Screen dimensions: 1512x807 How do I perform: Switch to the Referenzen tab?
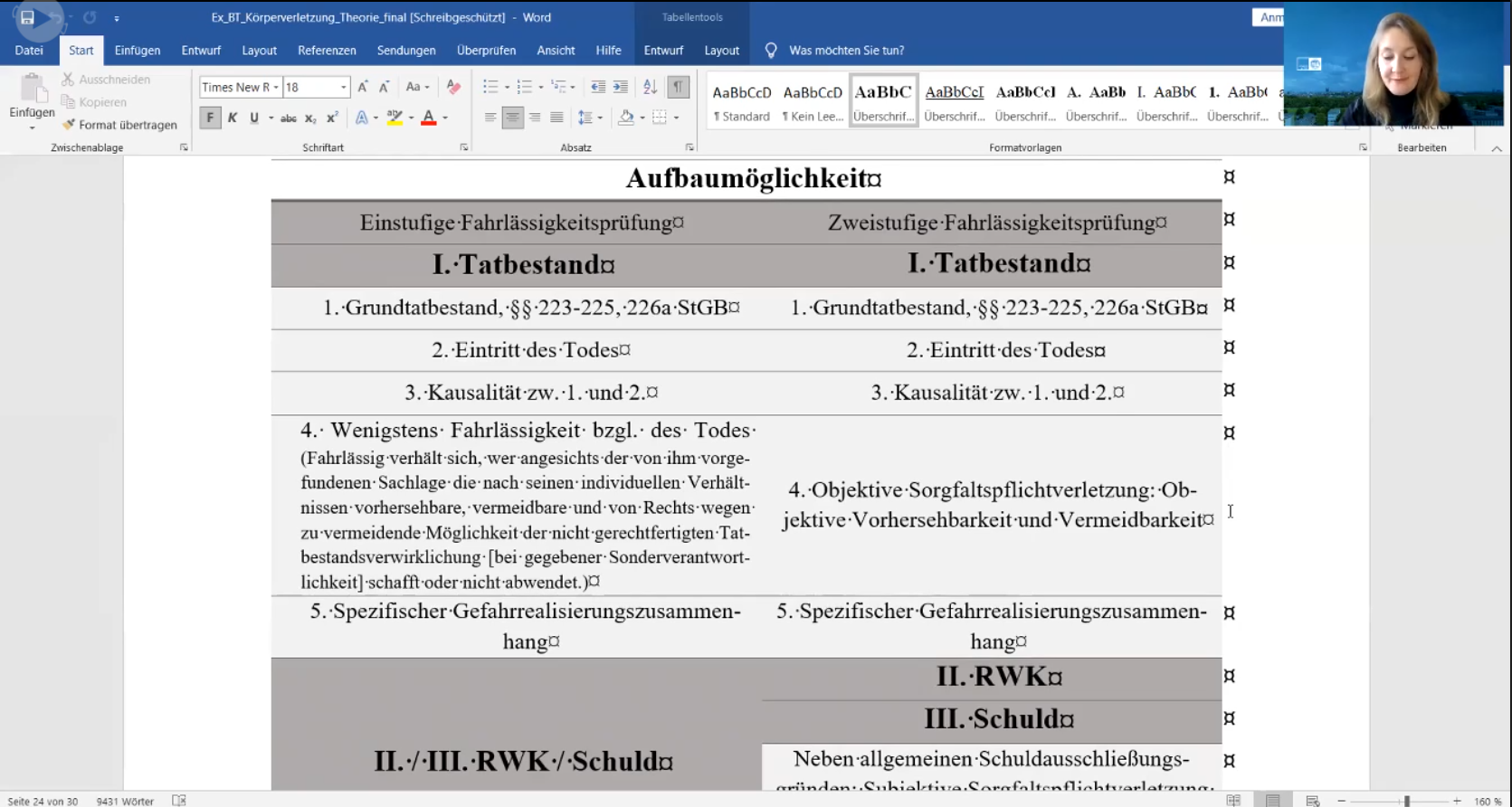click(x=327, y=51)
